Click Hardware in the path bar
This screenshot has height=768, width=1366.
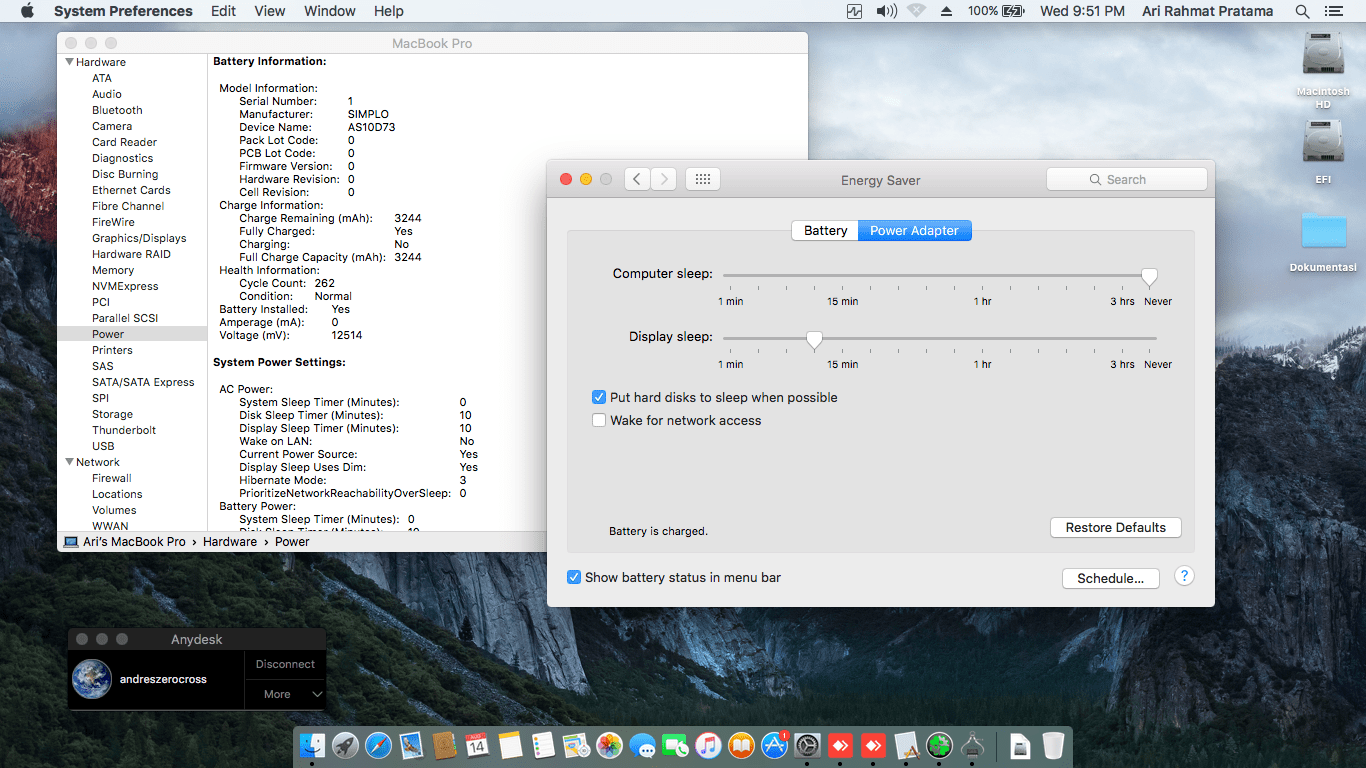(230, 541)
